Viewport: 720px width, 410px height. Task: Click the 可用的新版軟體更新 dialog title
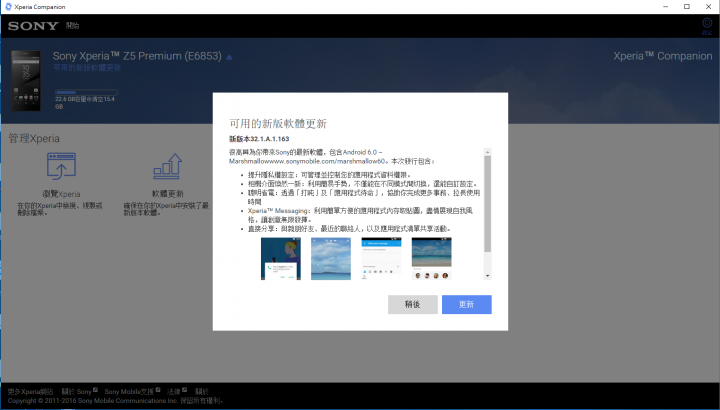point(278,124)
